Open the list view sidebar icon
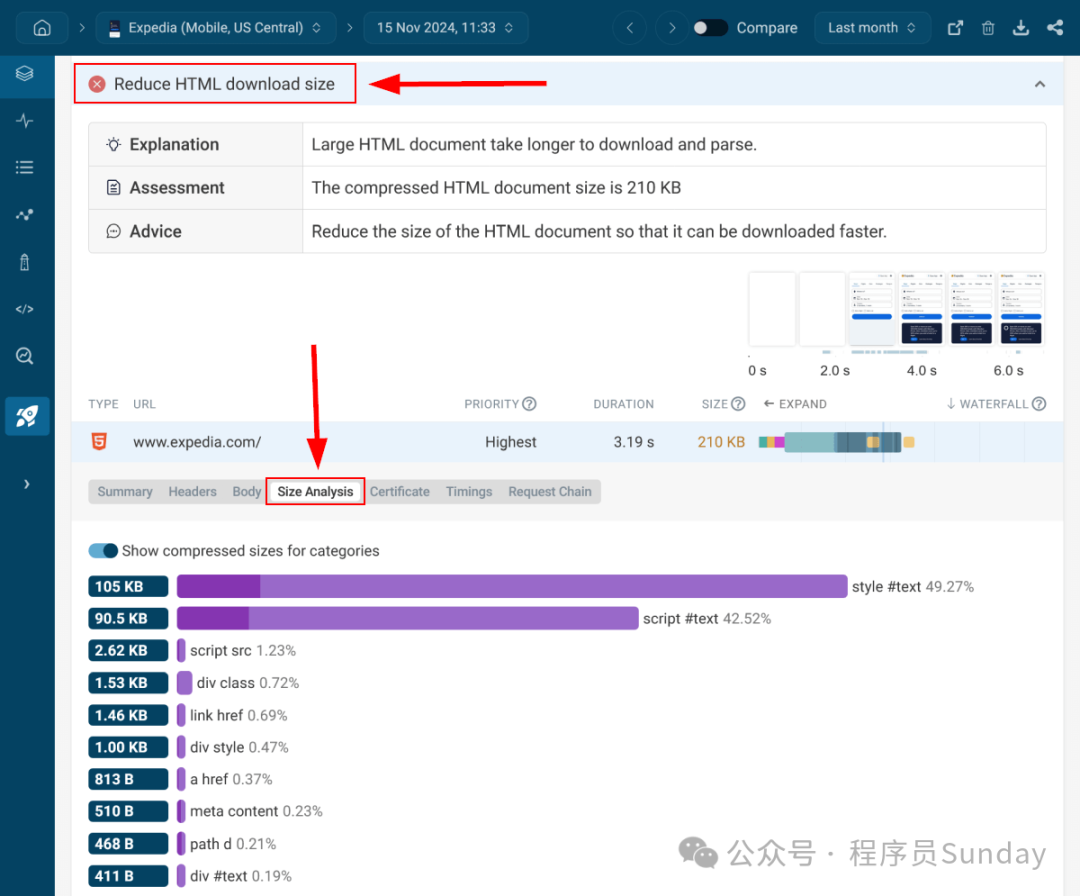This screenshot has width=1080, height=896. click(x=25, y=167)
